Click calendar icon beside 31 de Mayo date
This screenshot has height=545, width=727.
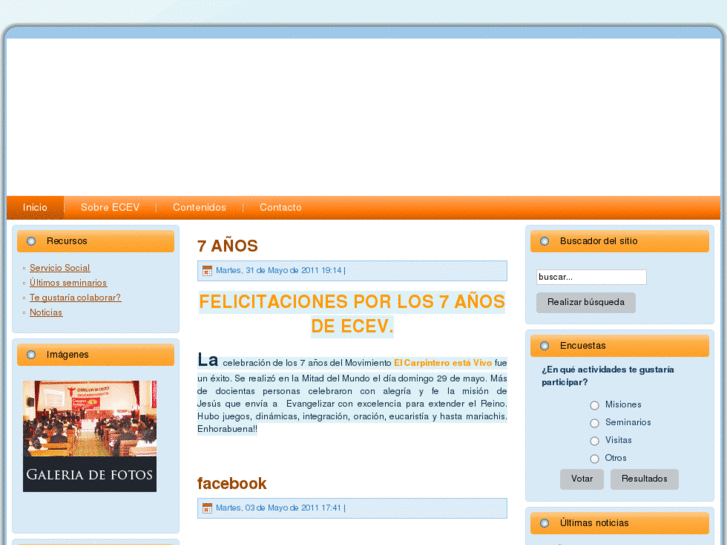(207, 270)
